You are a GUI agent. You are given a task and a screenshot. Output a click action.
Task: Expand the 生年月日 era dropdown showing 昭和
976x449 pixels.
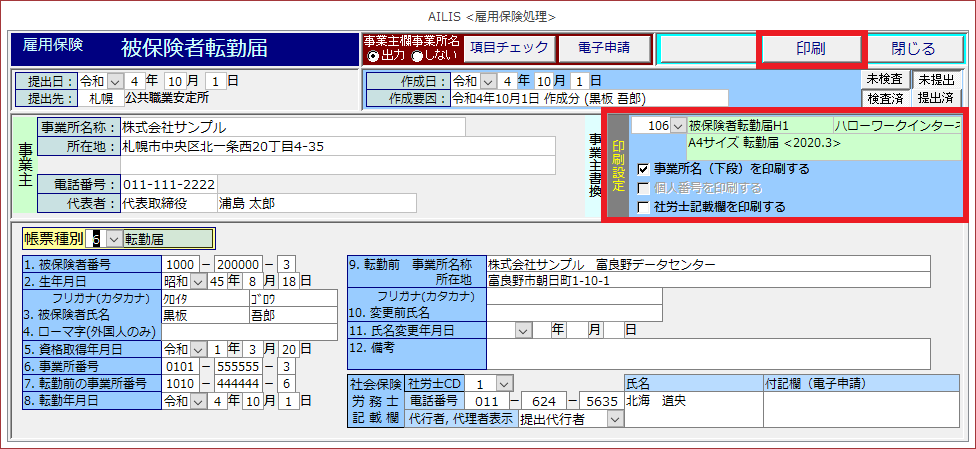tap(198, 281)
